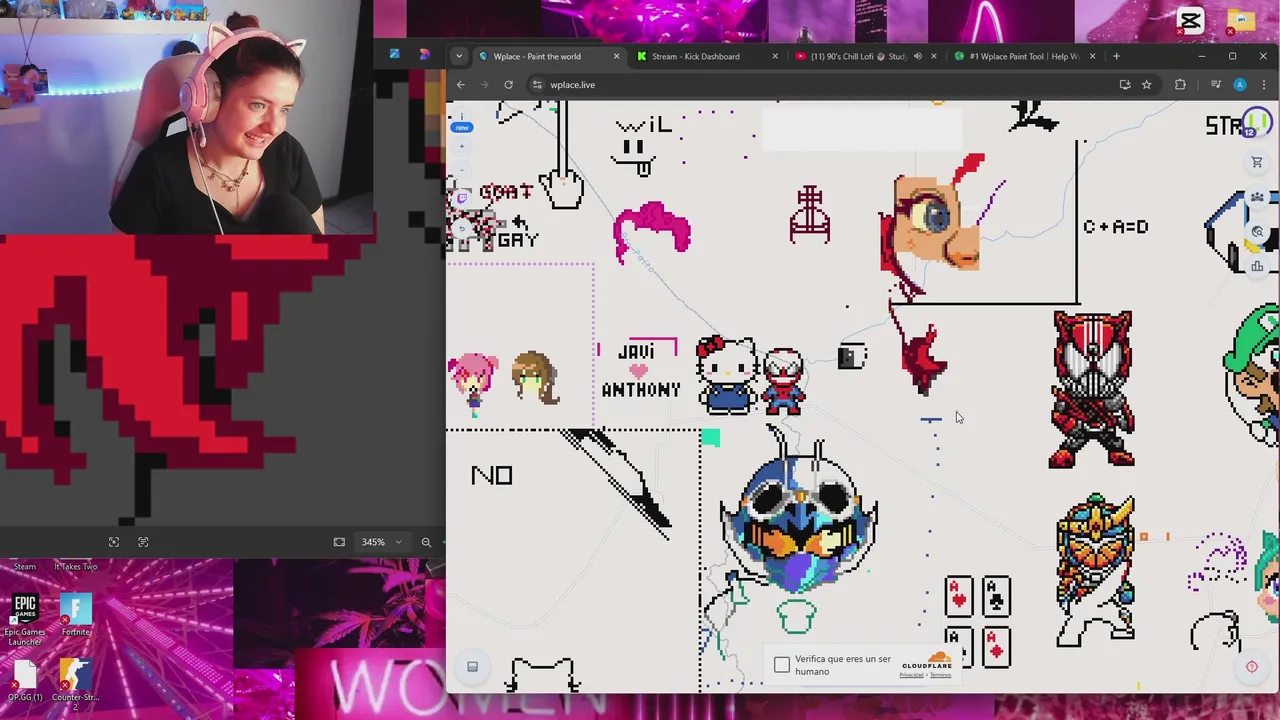Close the Wplace - Paint the world tab
The width and height of the screenshot is (1280, 720).
pyautogui.click(x=616, y=56)
